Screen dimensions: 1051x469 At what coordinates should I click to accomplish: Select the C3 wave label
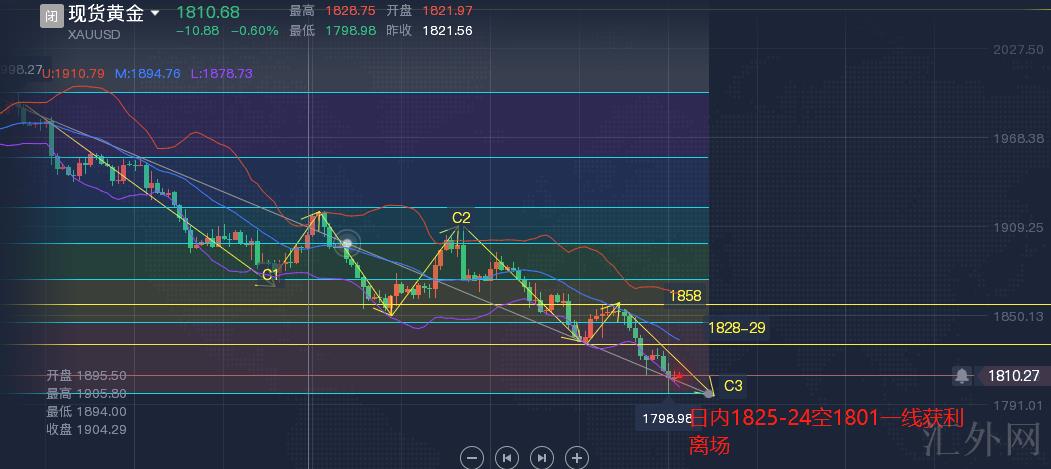pos(733,385)
